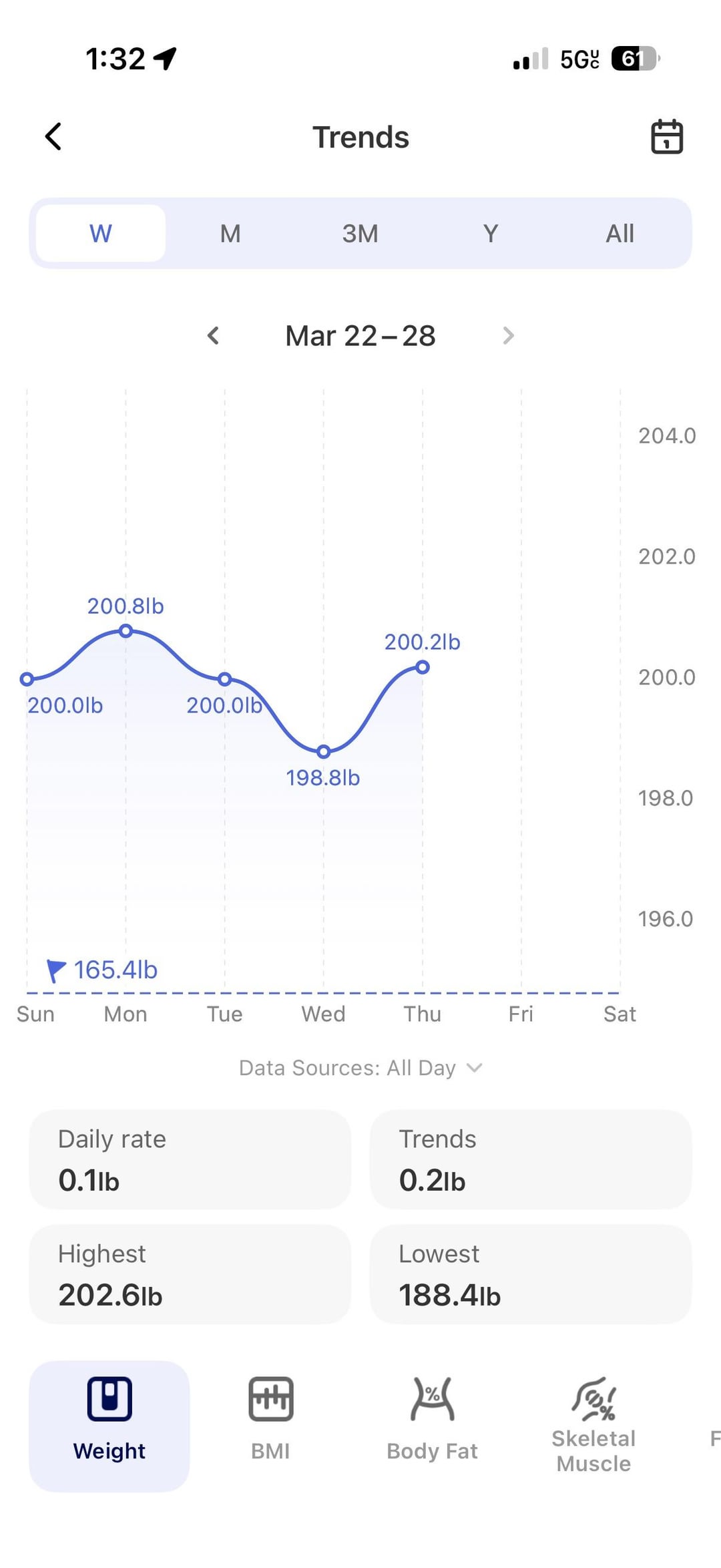Go to next week with right chevron
Image resolution: width=721 pixels, height=1568 pixels.
pyautogui.click(x=508, y=335)
